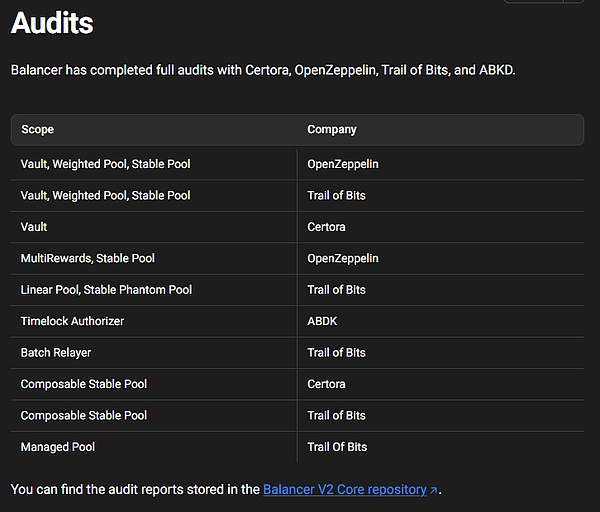Click the Audits page heading

click(52, 23)
